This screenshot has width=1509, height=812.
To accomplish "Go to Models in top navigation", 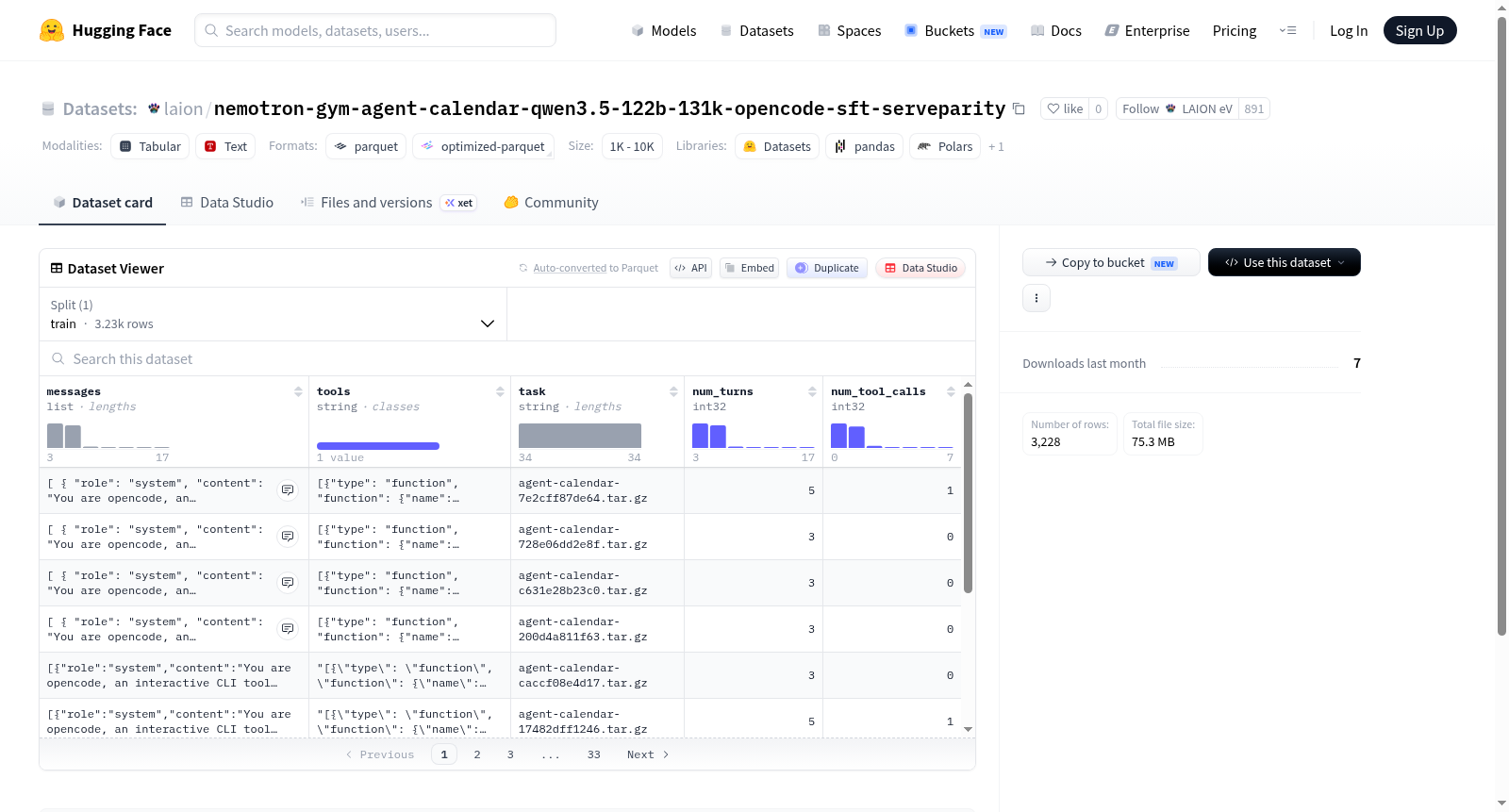I will pyautogui.click(x=664, y=30).
